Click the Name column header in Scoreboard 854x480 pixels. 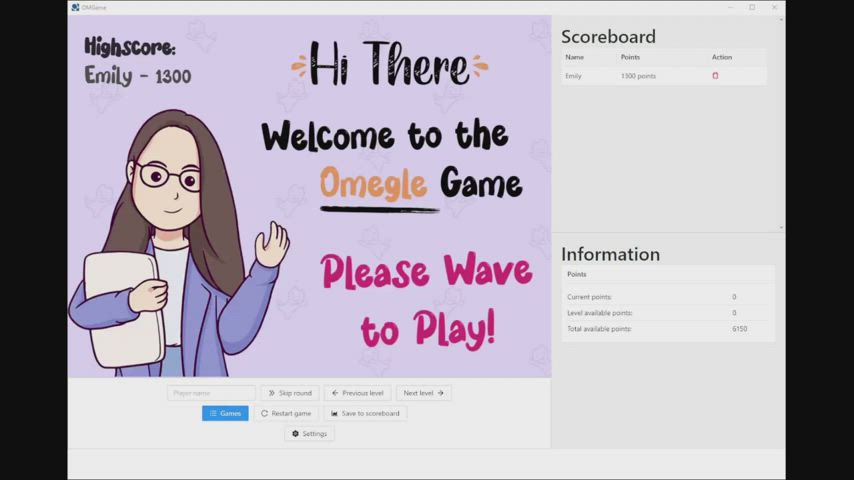click(x=574, y=57)
